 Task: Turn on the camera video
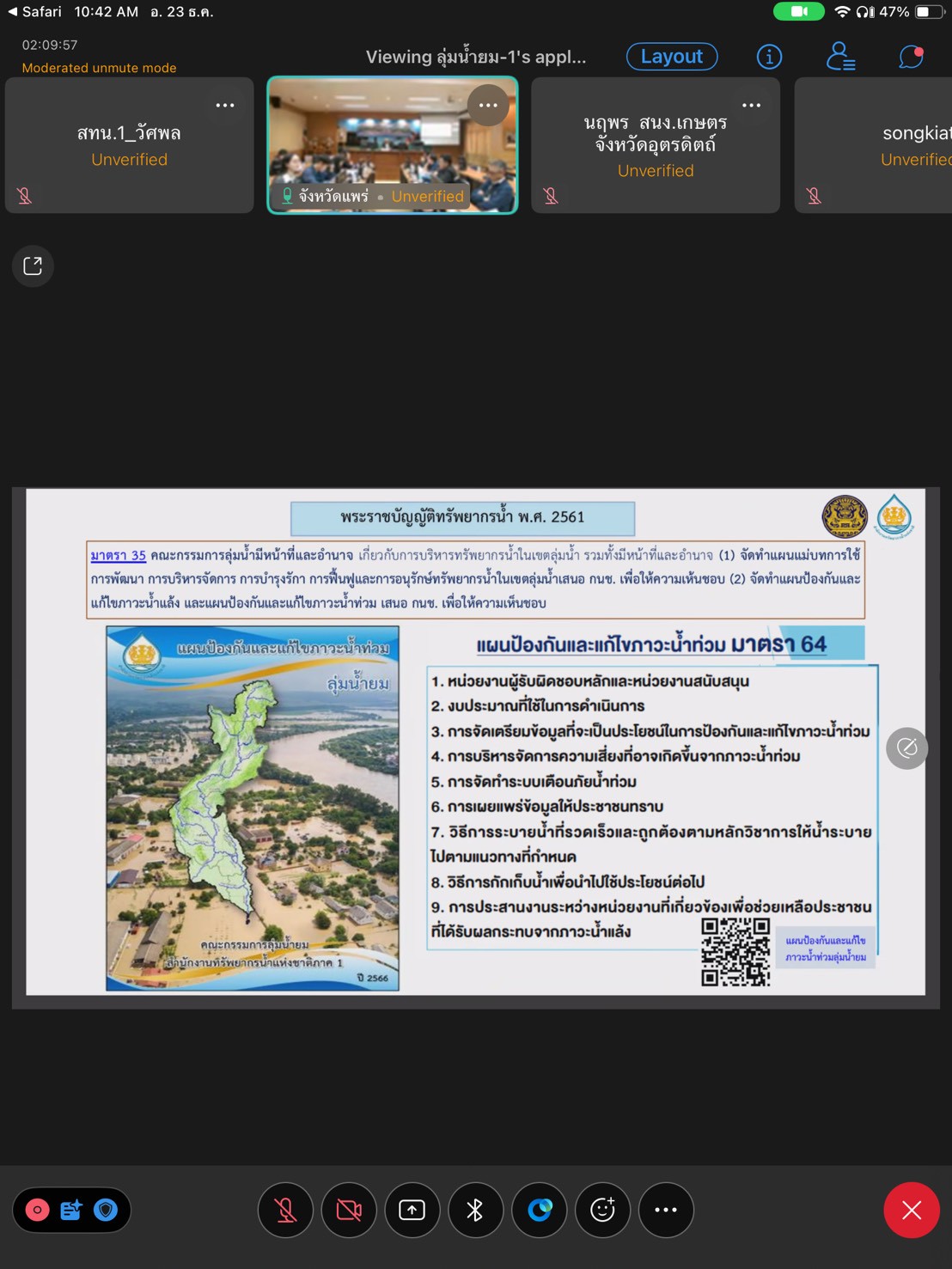tap(349, 1210)
